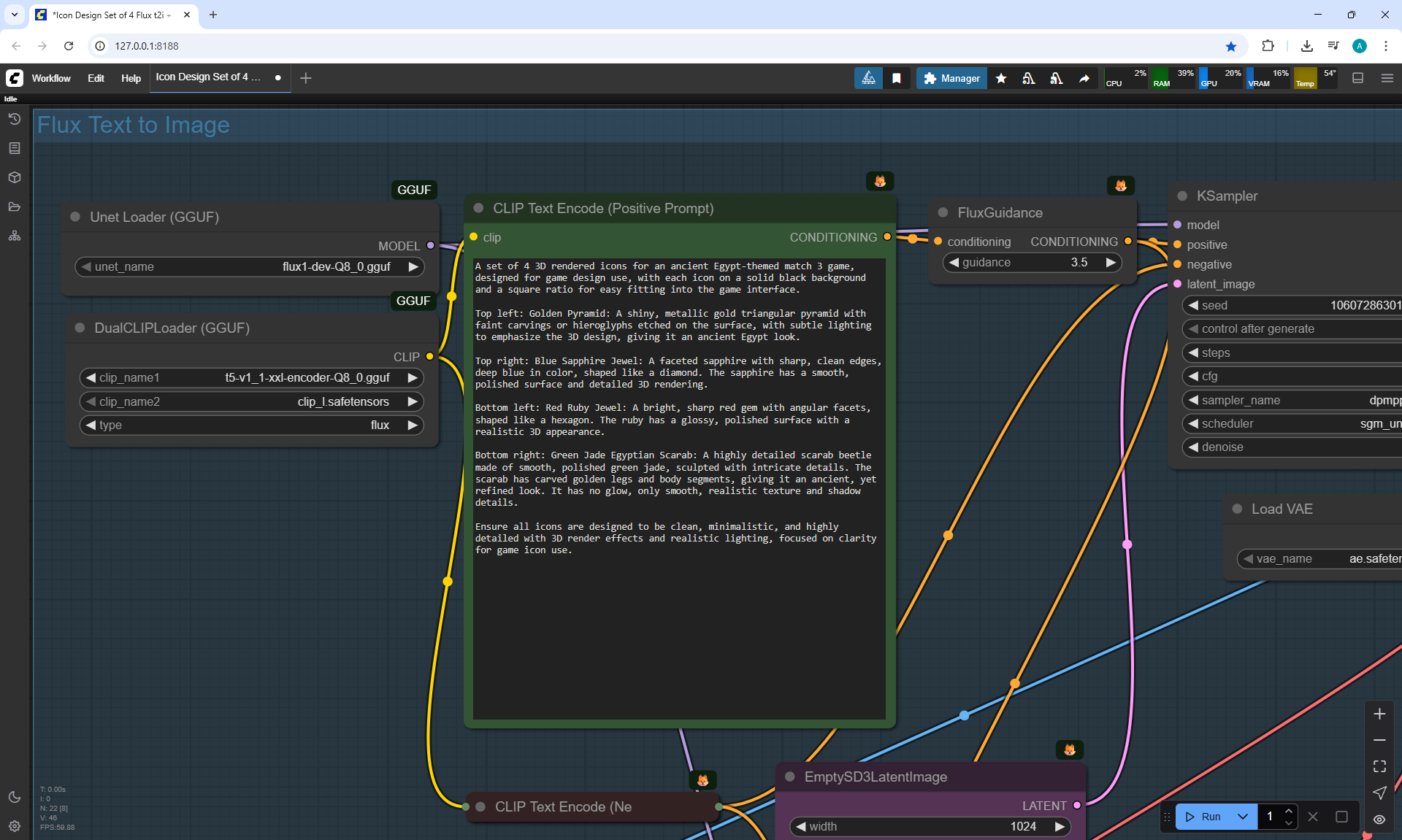Open settings gear in sidebar
This screenshot has height=840, width=1402.
[x=14, y=826]
